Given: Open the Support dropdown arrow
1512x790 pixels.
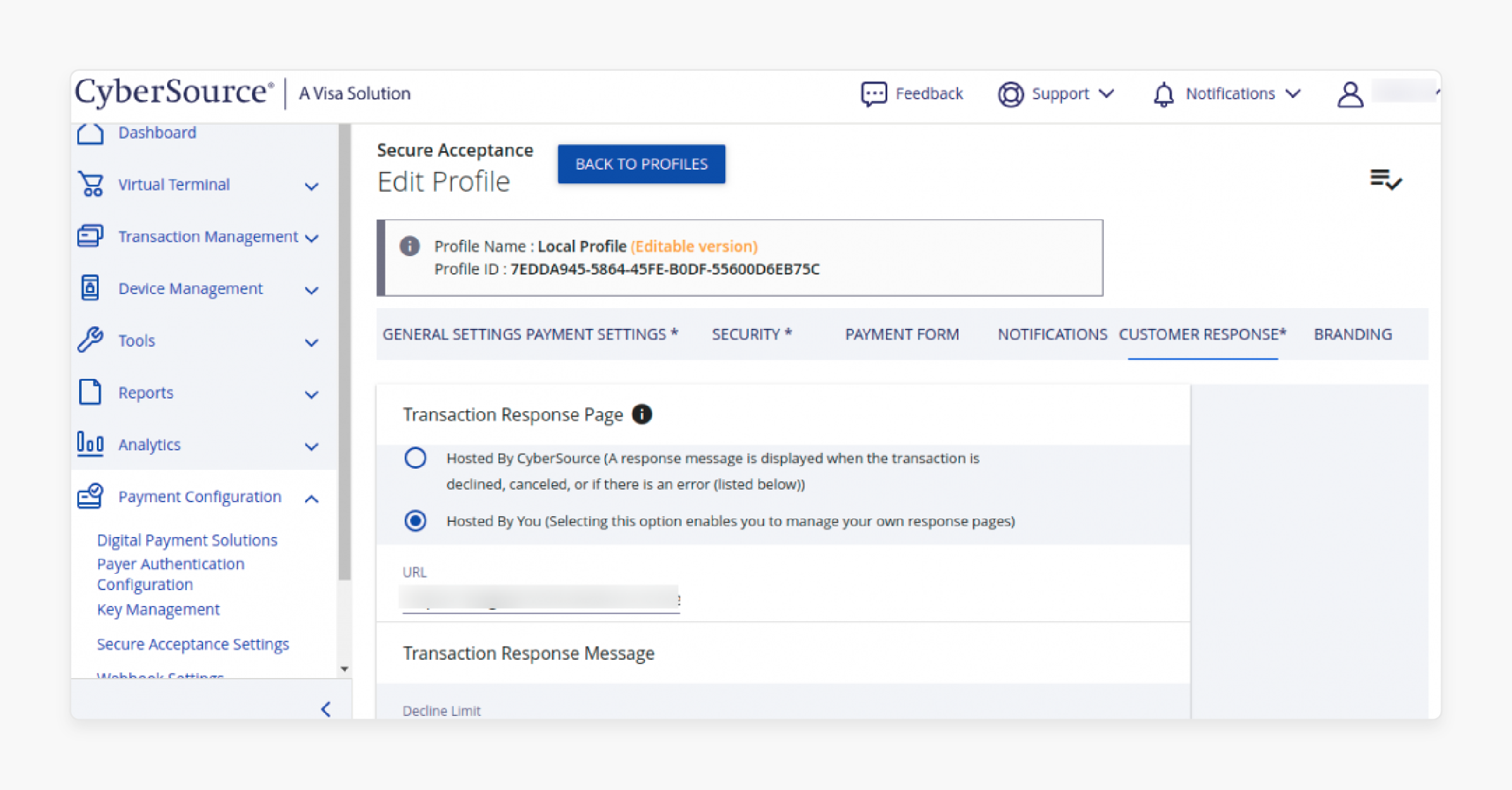Looking at the screenshot, I should [x=1106, y=94].
